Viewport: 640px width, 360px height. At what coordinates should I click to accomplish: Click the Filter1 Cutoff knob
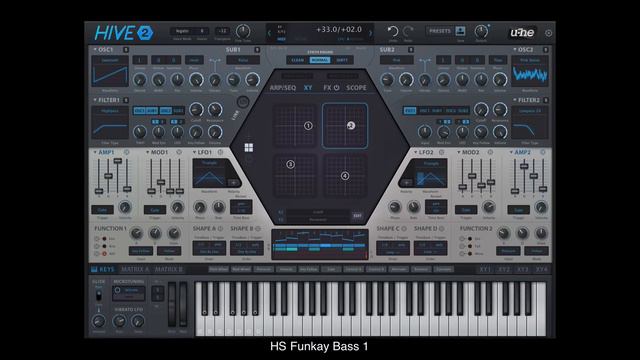click(x=196, y=109)
